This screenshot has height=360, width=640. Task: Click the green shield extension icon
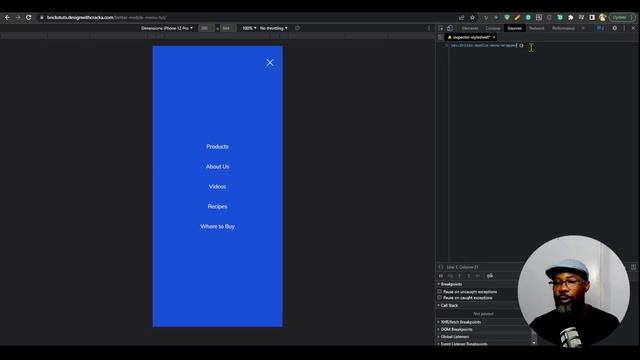point(507,18)
